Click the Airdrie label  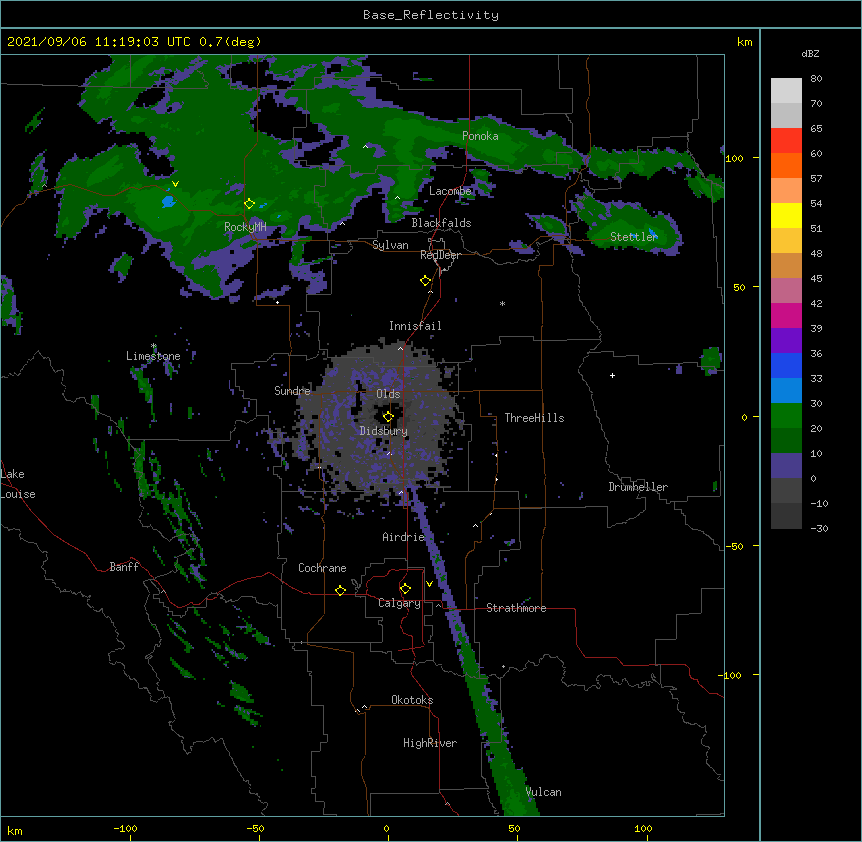tap(403, 537)
